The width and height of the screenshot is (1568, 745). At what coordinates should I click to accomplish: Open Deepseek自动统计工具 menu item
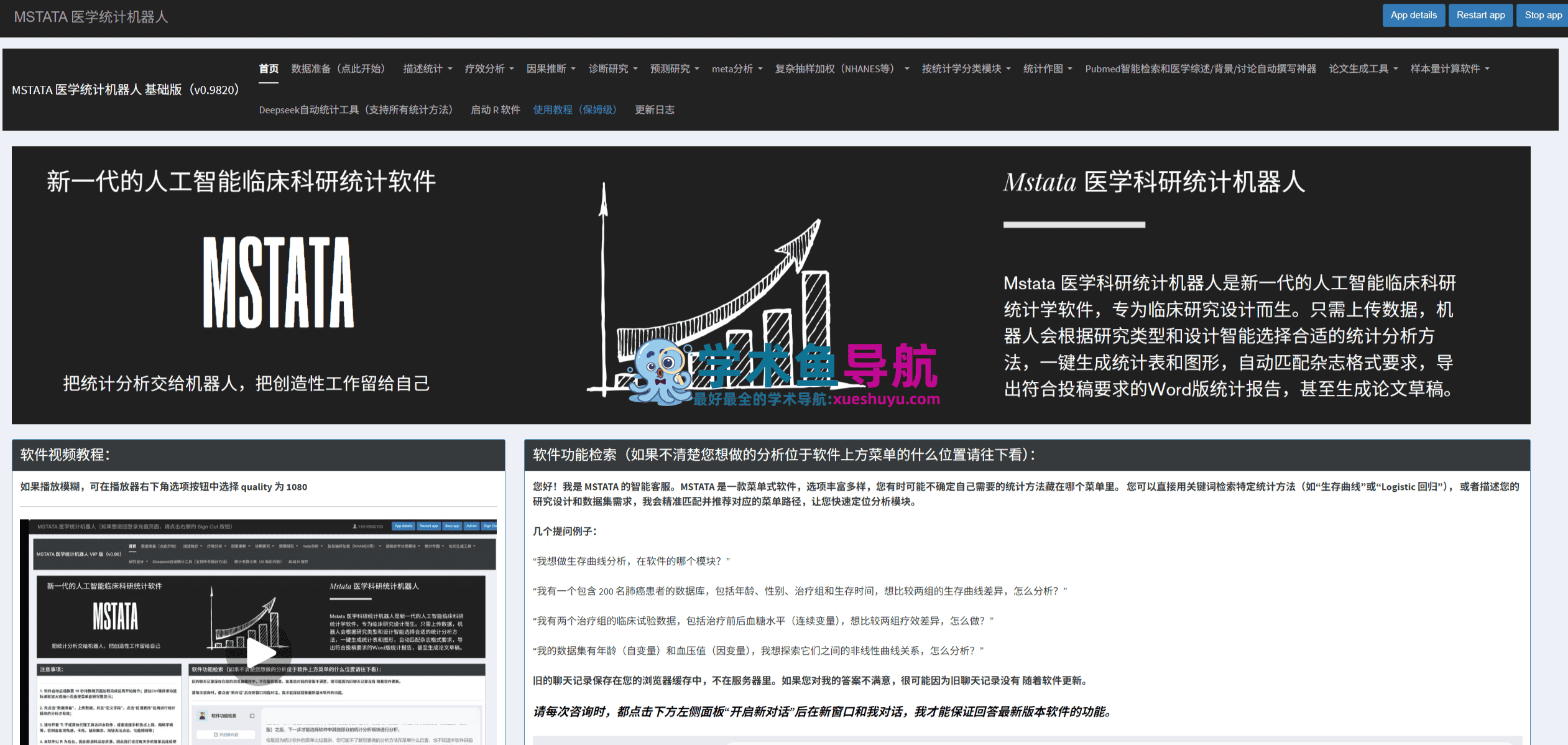click(358, 110)
